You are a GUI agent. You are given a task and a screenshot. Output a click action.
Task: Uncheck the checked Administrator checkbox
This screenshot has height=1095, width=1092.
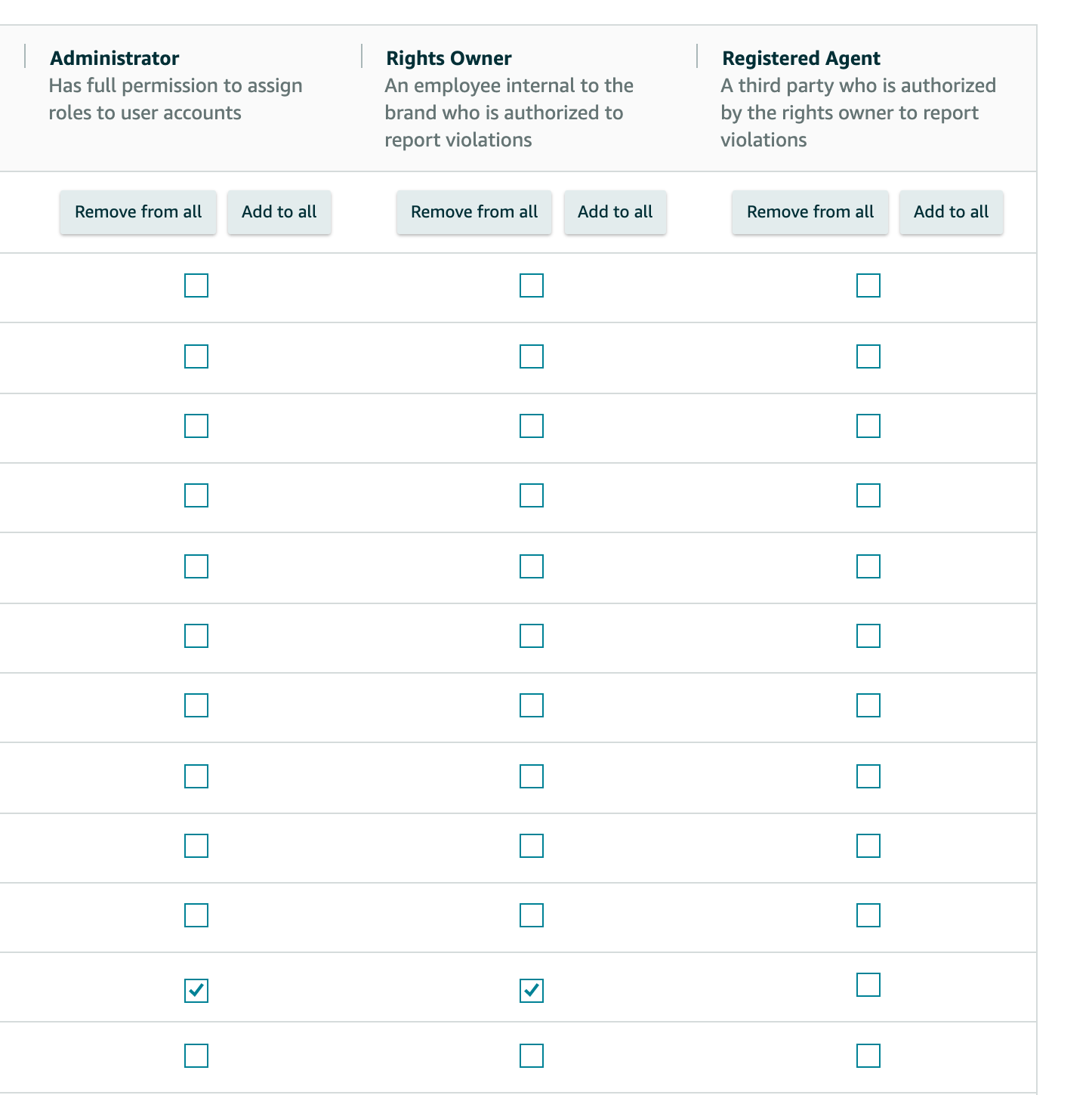pos(196,990)
